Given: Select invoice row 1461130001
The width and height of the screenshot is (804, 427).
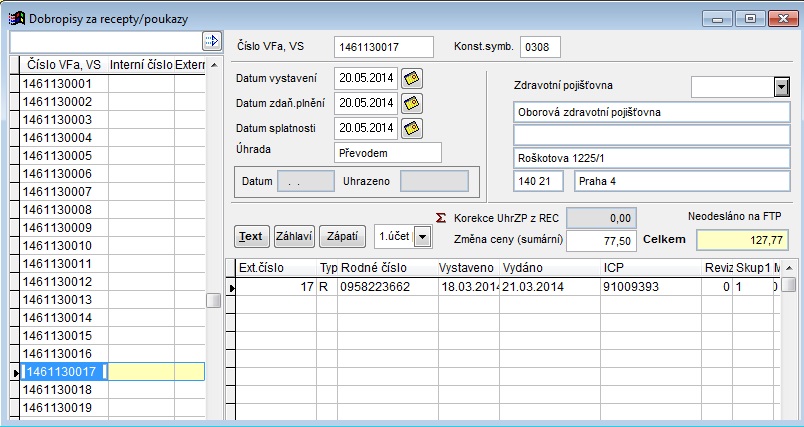Looking at the screenshot, I should tap(112, 84).
